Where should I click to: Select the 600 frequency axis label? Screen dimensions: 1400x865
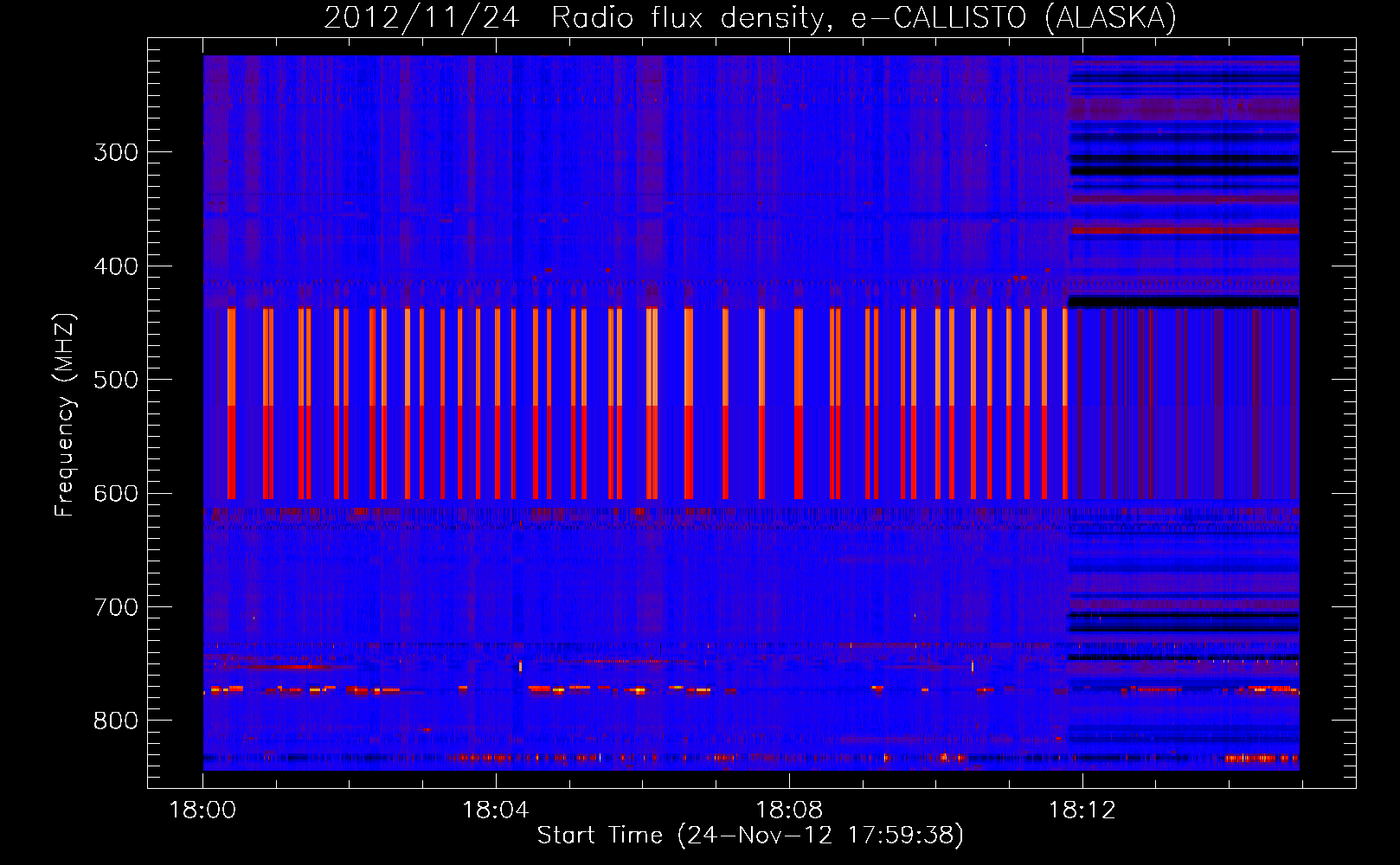point(116,494)
